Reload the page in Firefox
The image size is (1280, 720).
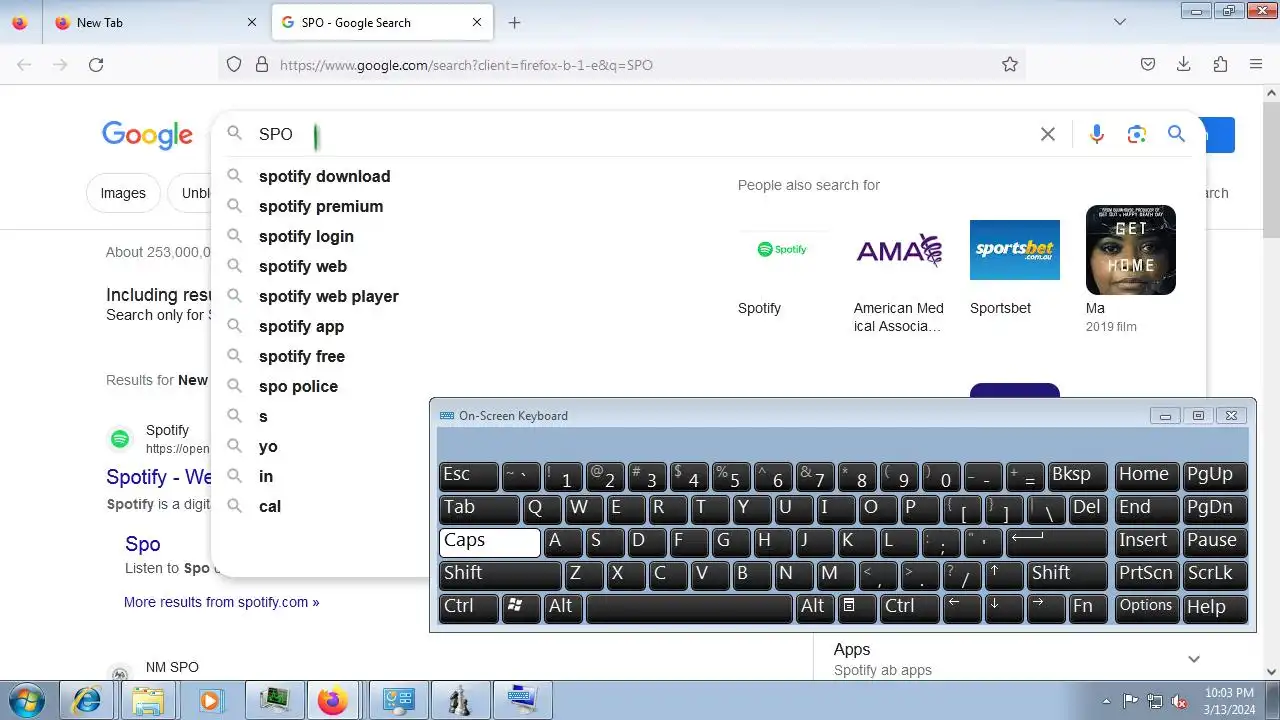click(96, 65)
